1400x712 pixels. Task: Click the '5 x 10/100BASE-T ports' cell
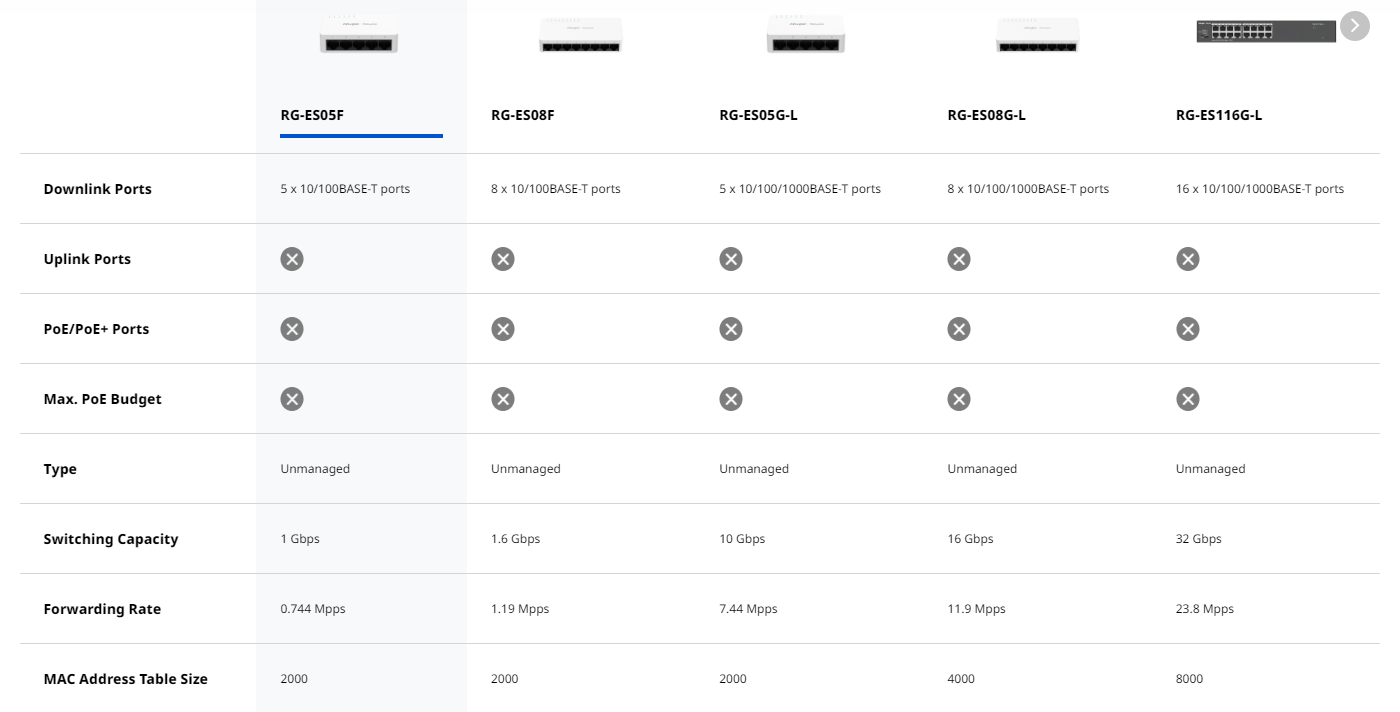coord(345,189)
